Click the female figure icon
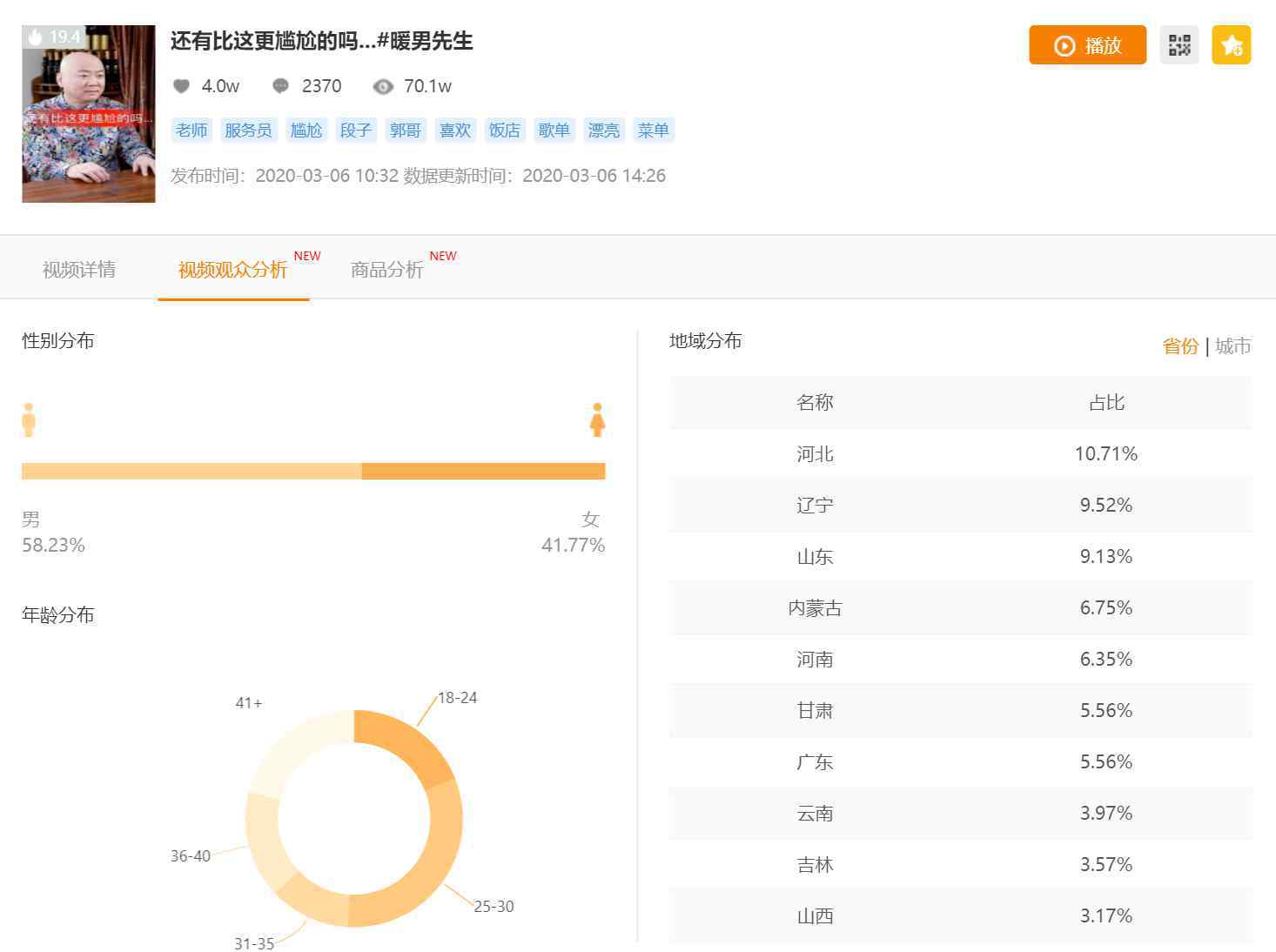Viewport: 1276px width, 952px height. click(x=597, y=419)
